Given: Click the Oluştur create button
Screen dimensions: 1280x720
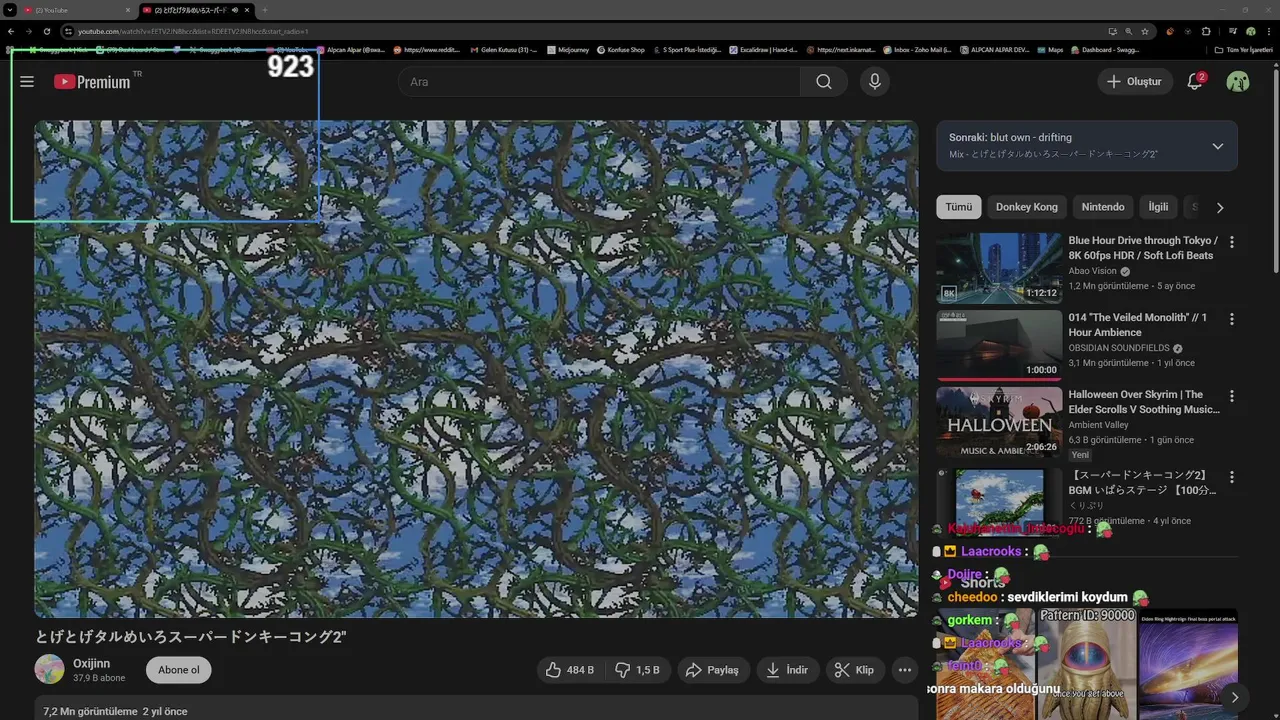Looking at the screenshot, I should click(1135, 82).
